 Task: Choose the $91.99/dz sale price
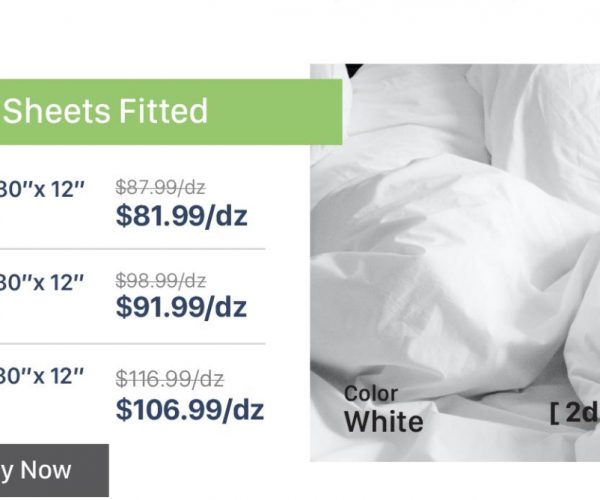[181, 309]
